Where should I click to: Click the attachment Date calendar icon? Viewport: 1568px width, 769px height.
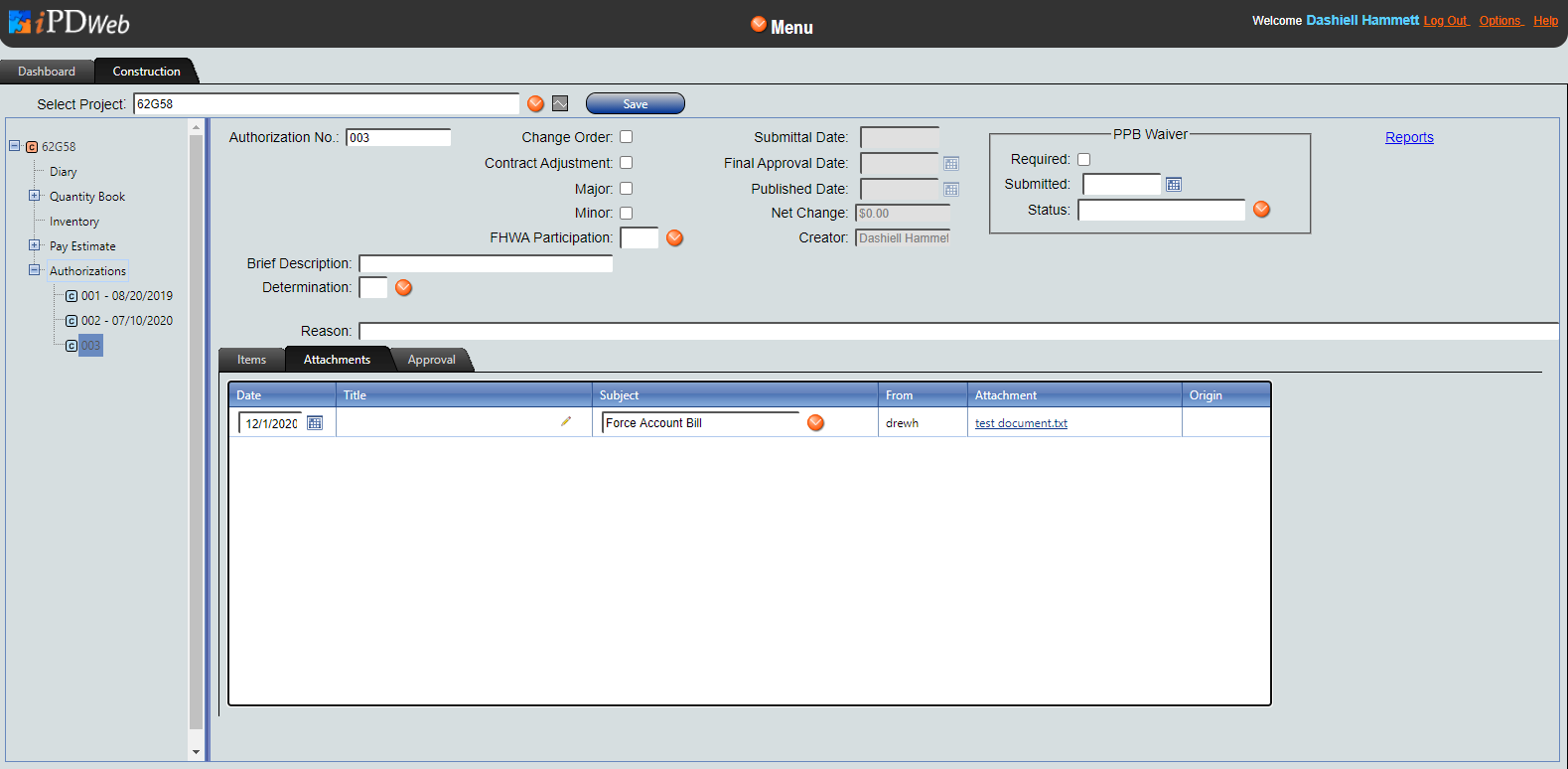(315, 423)
